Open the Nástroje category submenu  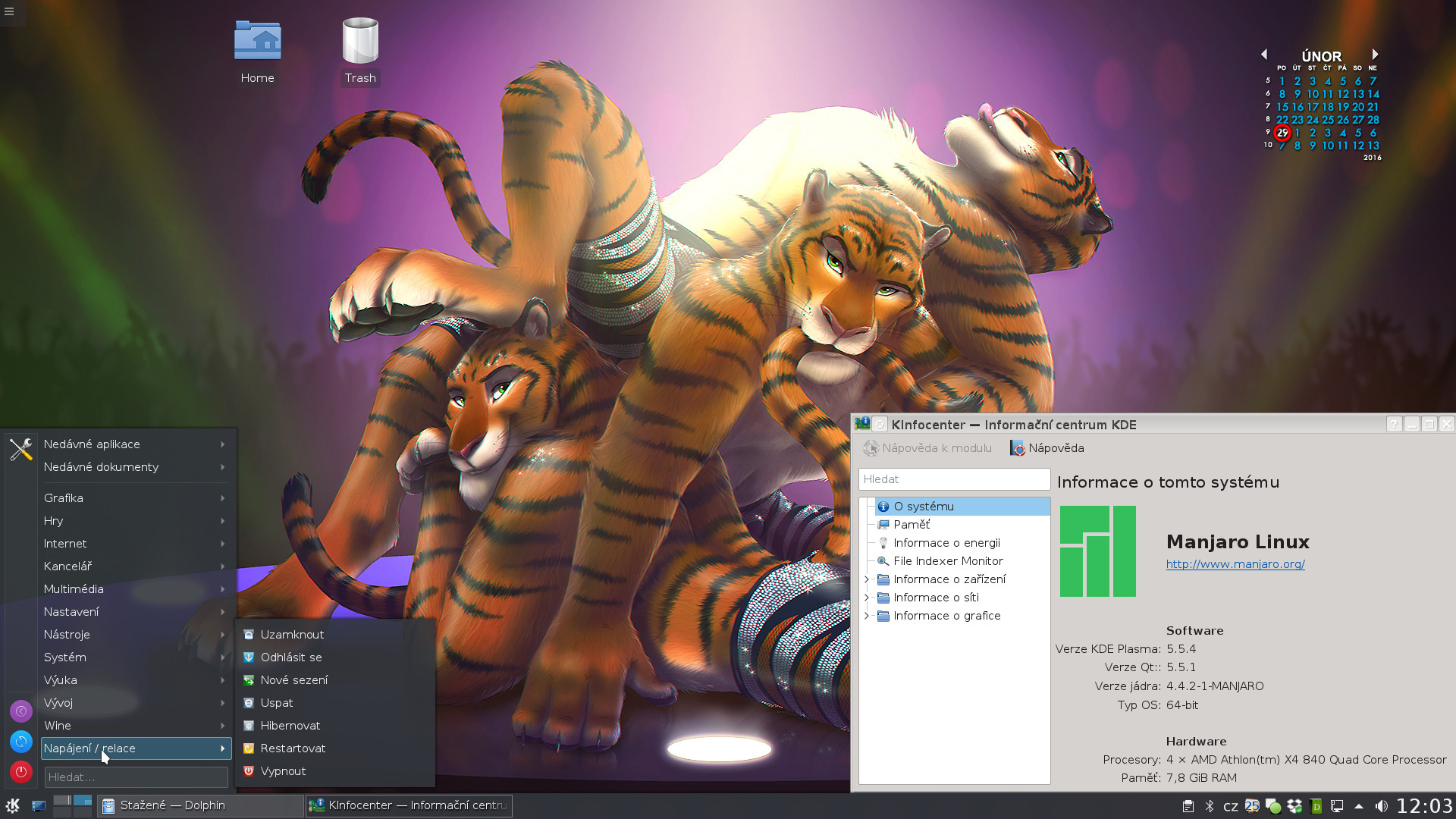pos(136,635)
